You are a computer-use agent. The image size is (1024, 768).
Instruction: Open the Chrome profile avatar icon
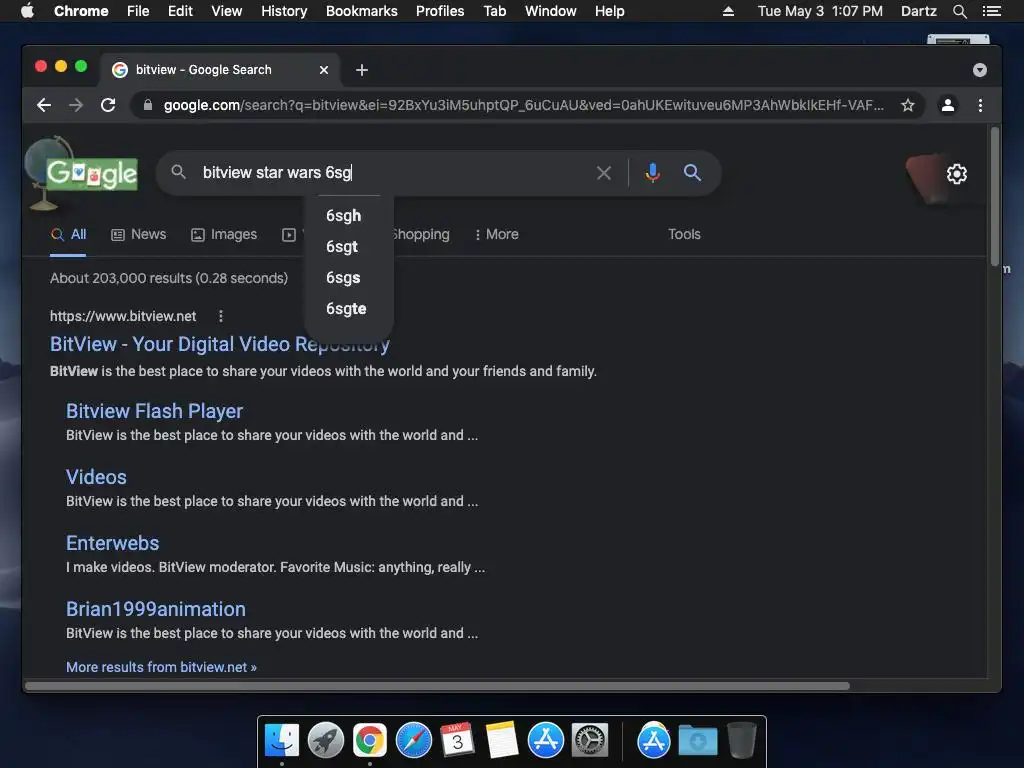pyautogui.click(x=948, y=105)
